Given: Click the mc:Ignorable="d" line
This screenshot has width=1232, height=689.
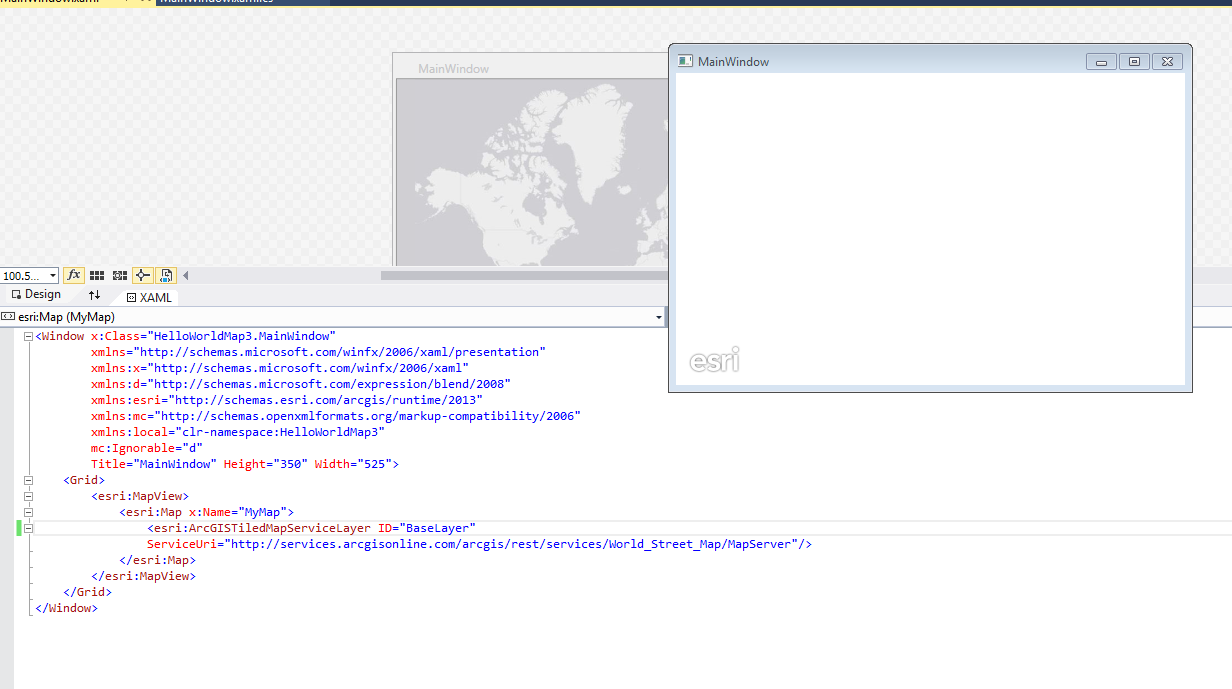Looking at the screenshot, I should pos(147,448).
